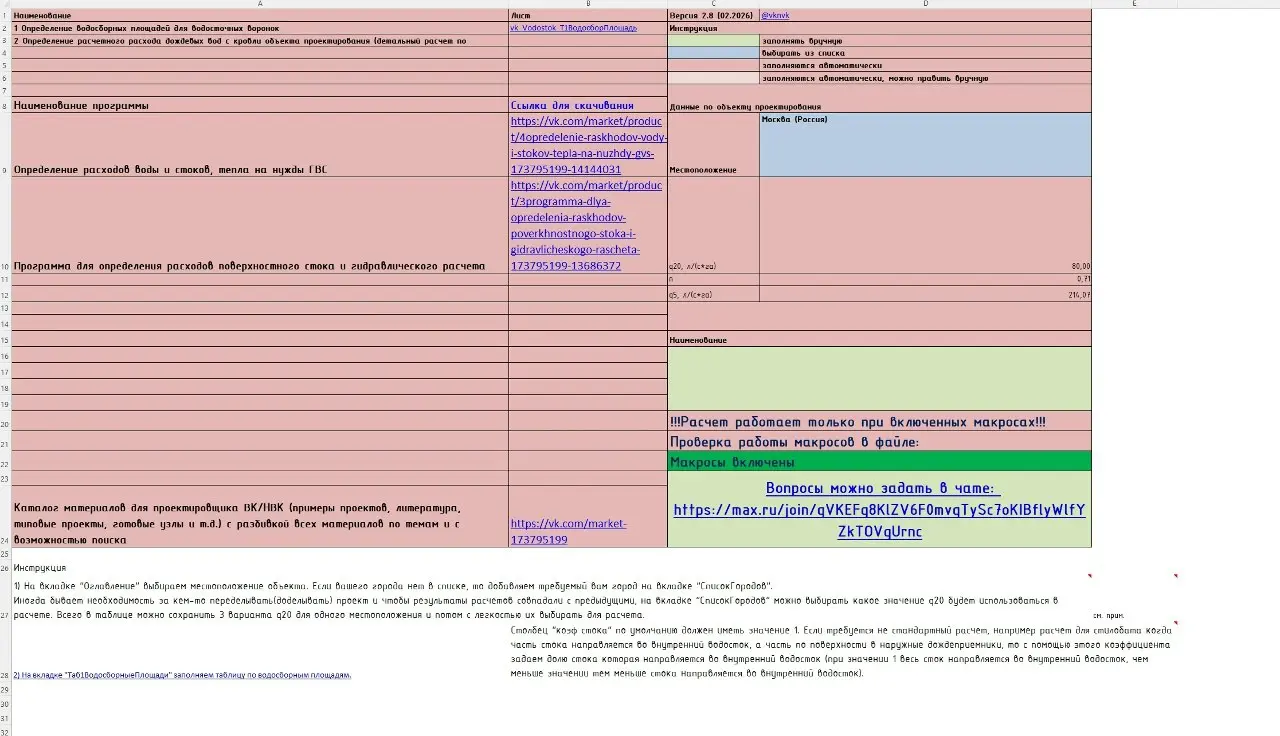Open the @vknvk profile link
This screenshot has width=1280, height=736.
click(x=775, y=16)
